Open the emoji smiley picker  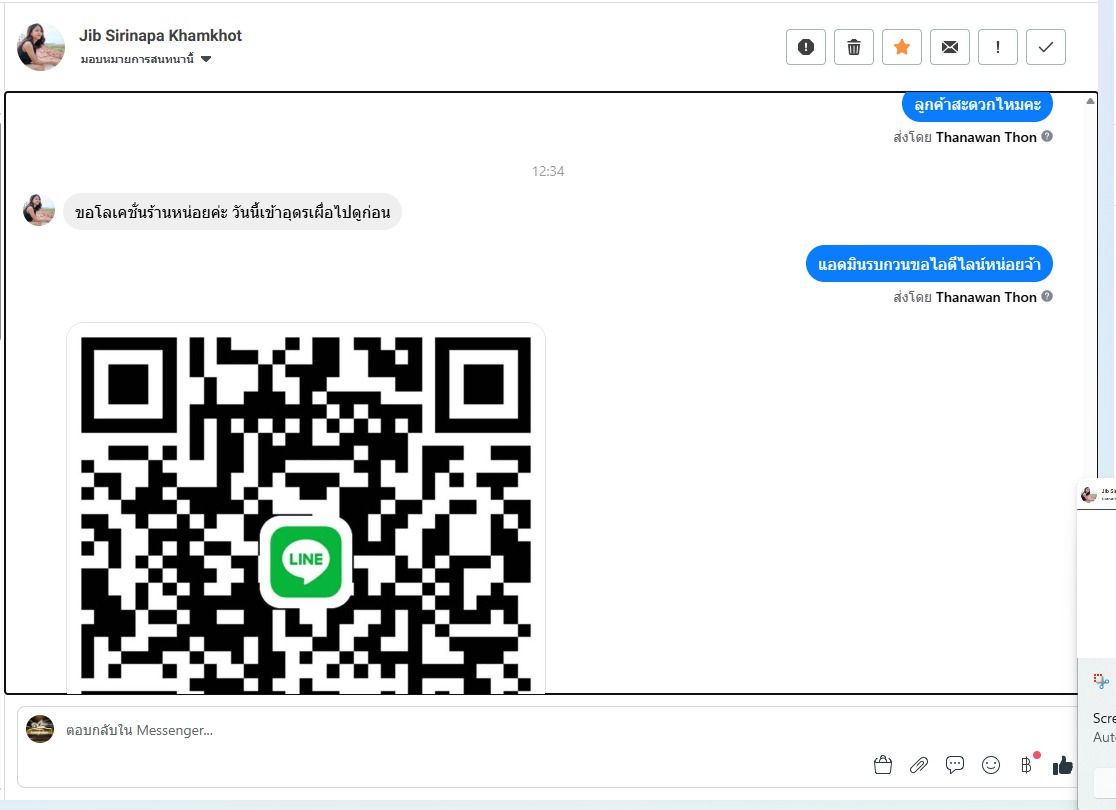pos(991,765)
